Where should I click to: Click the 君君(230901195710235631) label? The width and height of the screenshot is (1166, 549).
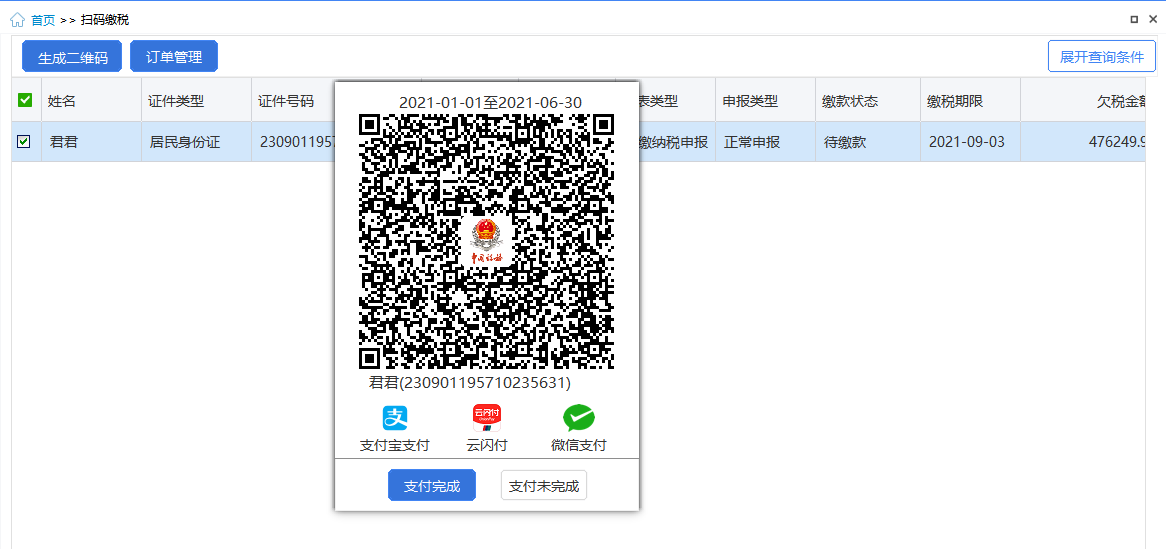[x=470, y=383]
